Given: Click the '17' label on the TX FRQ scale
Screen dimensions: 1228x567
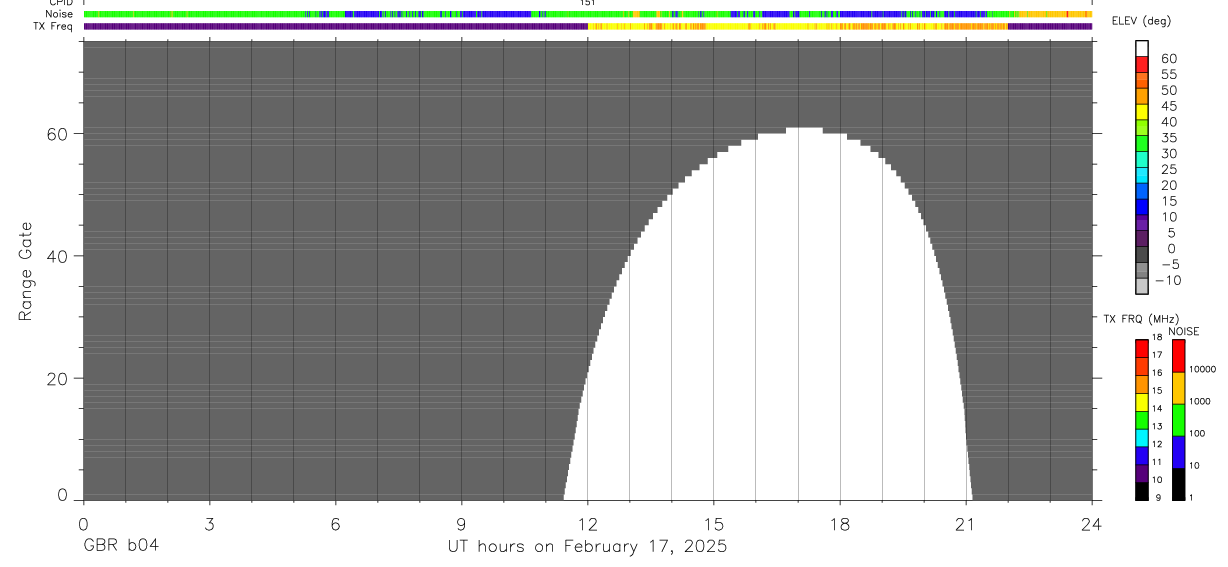Looking at the screenshot, I should (1157, 355).
